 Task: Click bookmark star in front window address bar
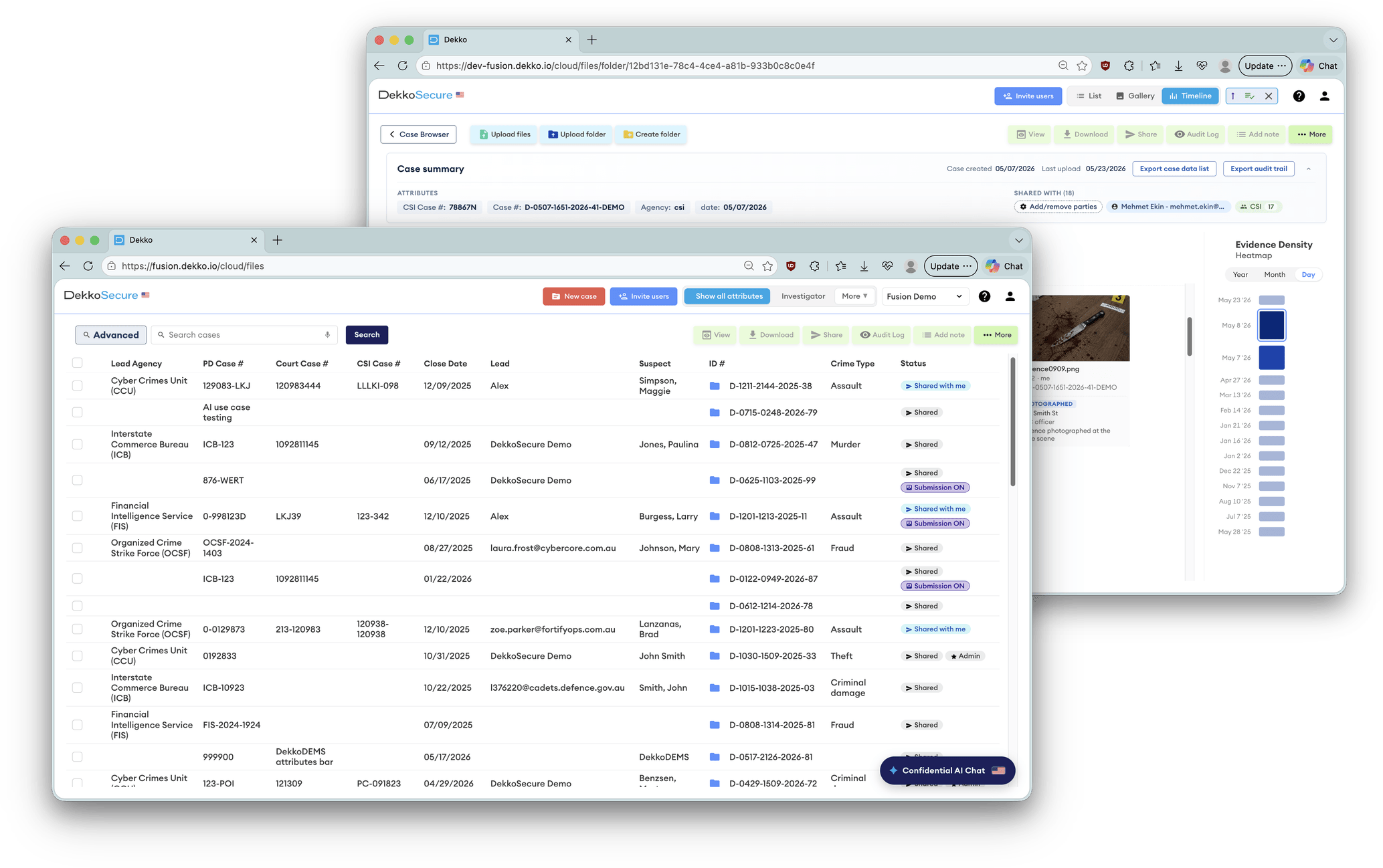click(x=767, y=266)
